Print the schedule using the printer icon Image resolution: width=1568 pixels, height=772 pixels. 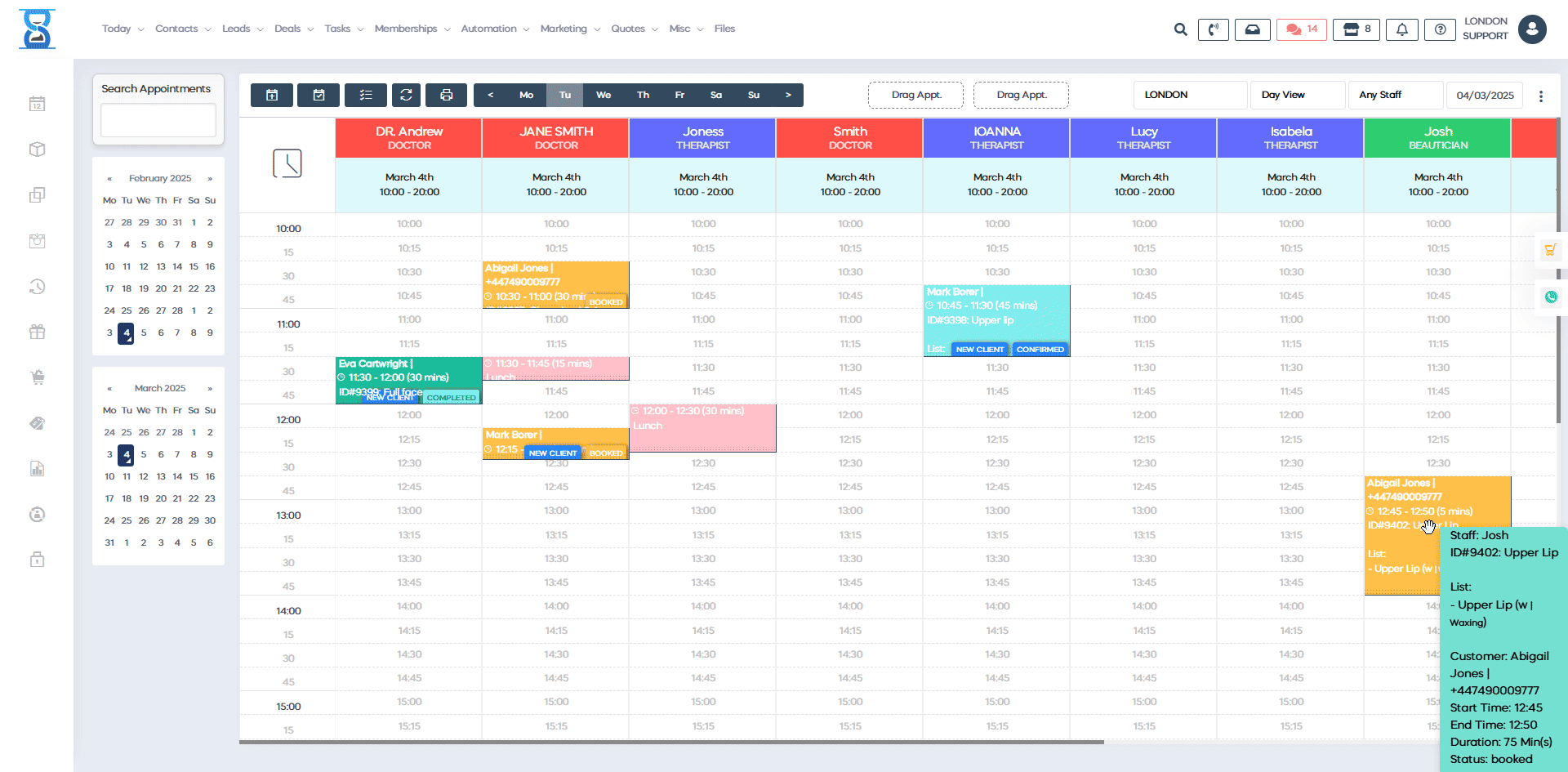tap(446, 95)
